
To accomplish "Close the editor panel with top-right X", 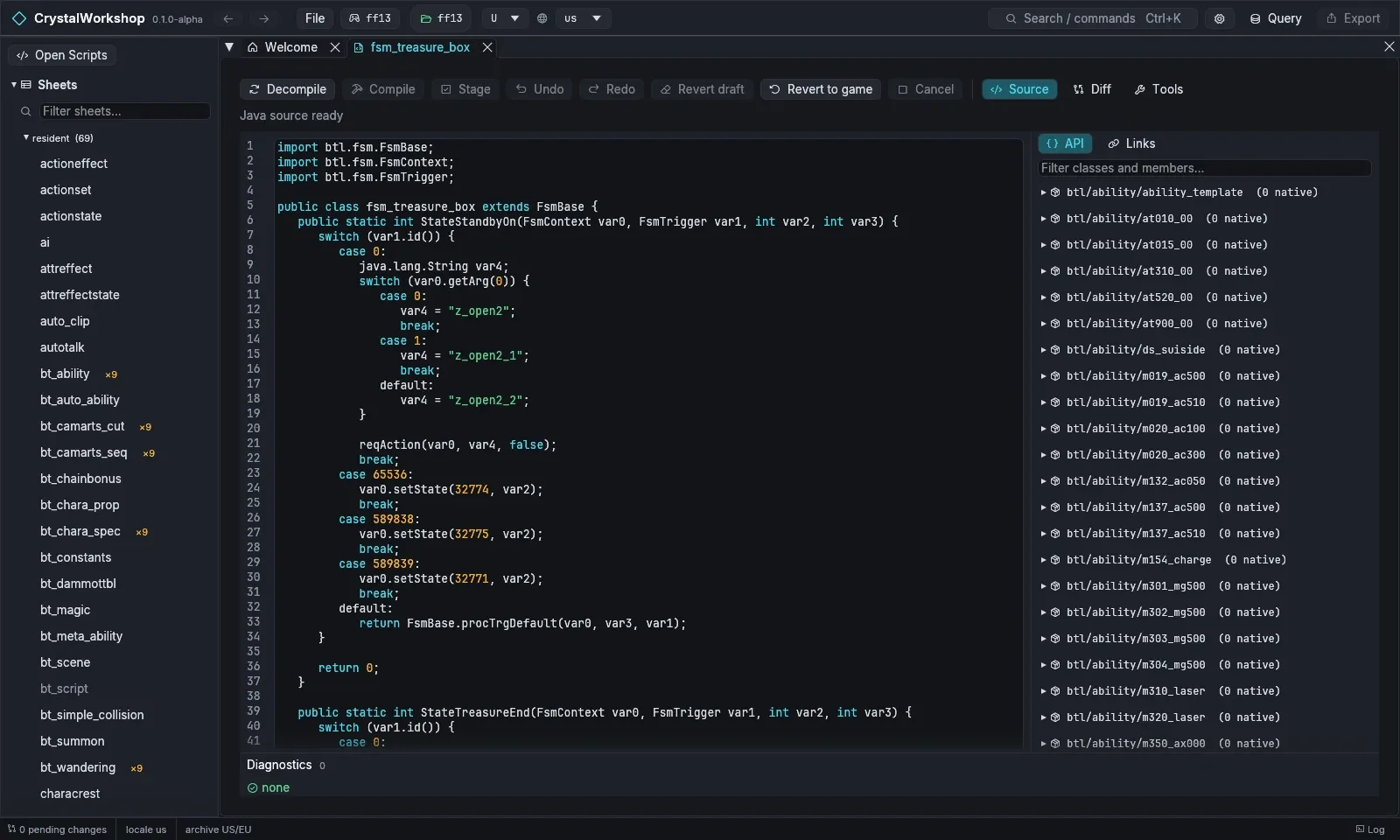I will [x=1389, y=47].
